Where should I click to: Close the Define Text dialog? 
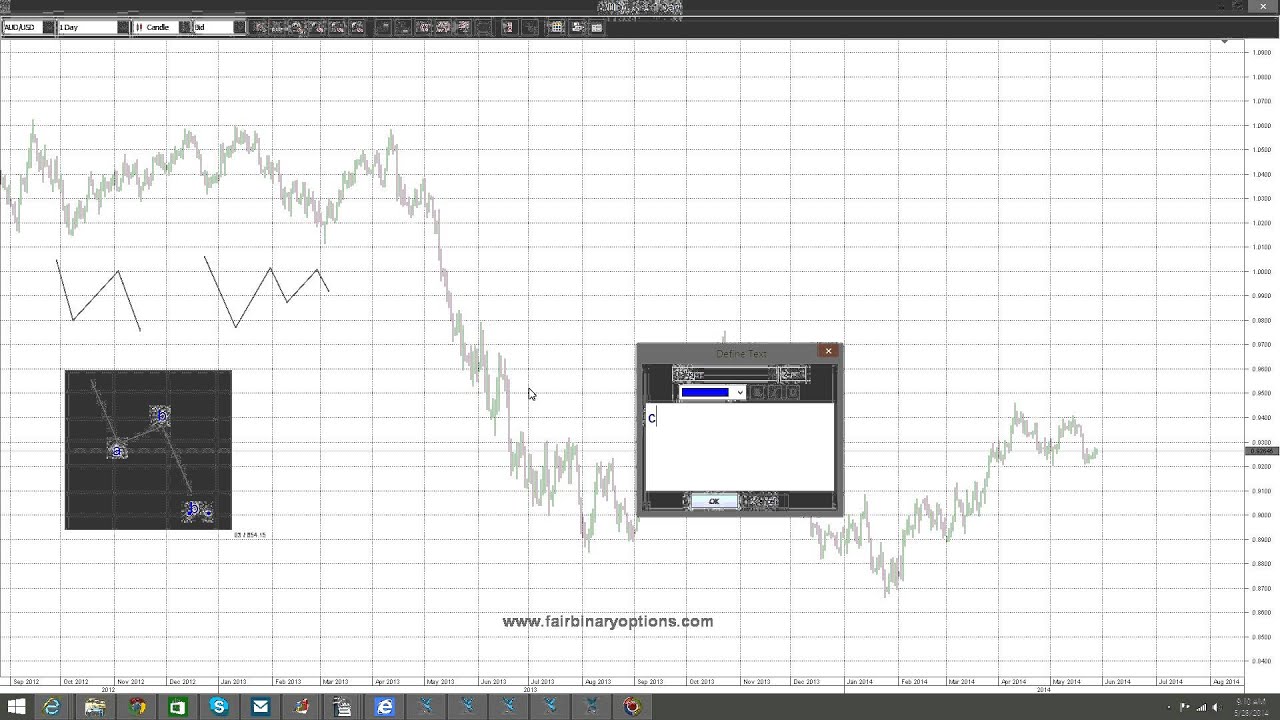coord(828,351)
